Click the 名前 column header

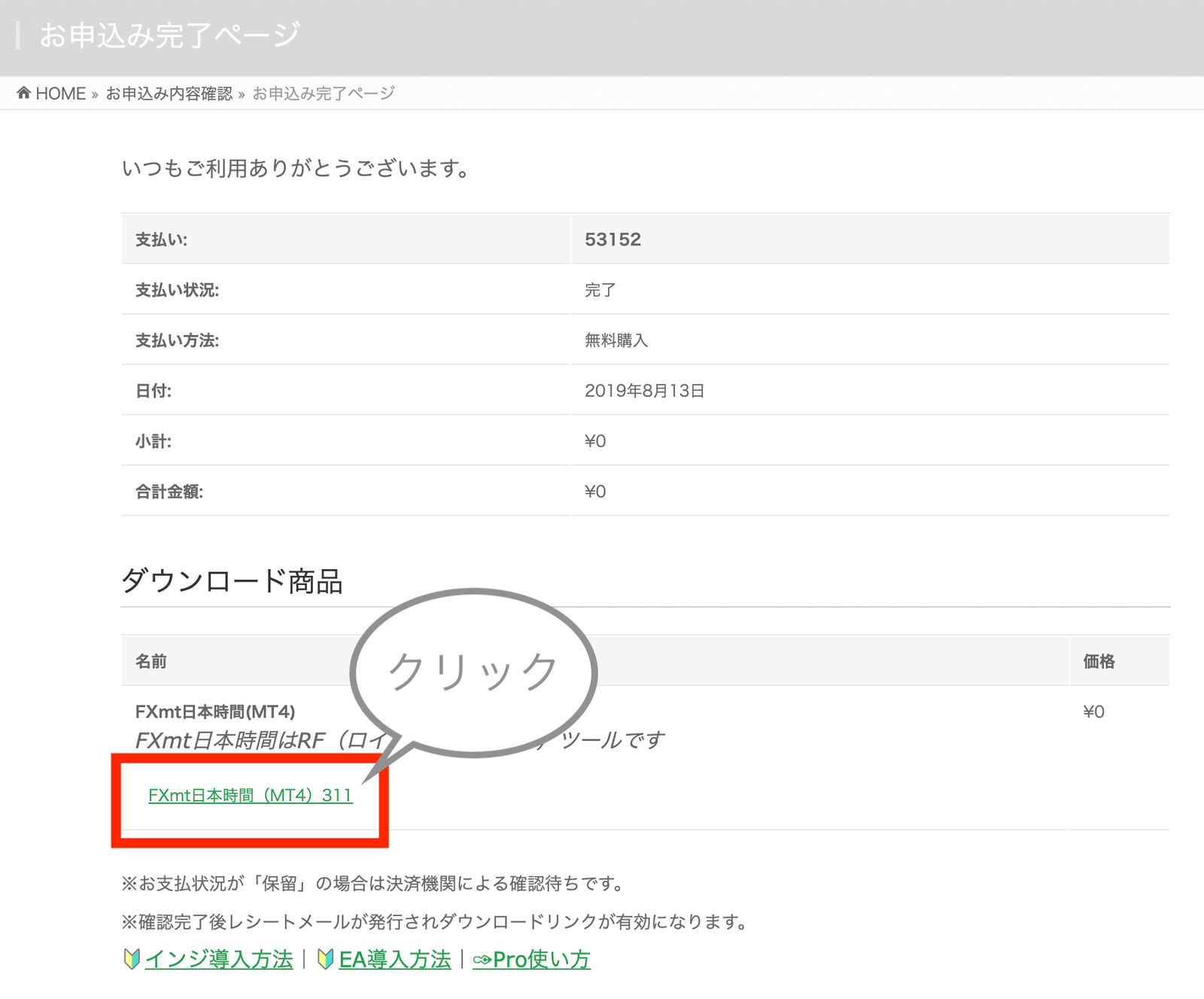pyautogui.click(x=150, y=661)
